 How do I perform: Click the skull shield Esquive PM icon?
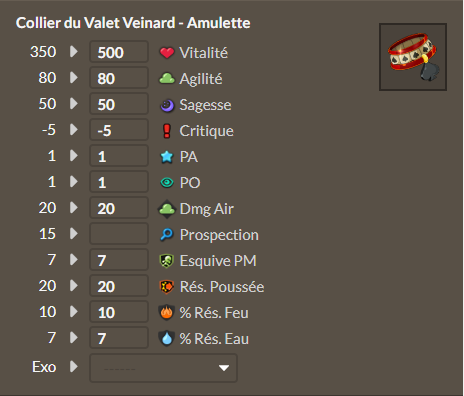click(167, 261)
